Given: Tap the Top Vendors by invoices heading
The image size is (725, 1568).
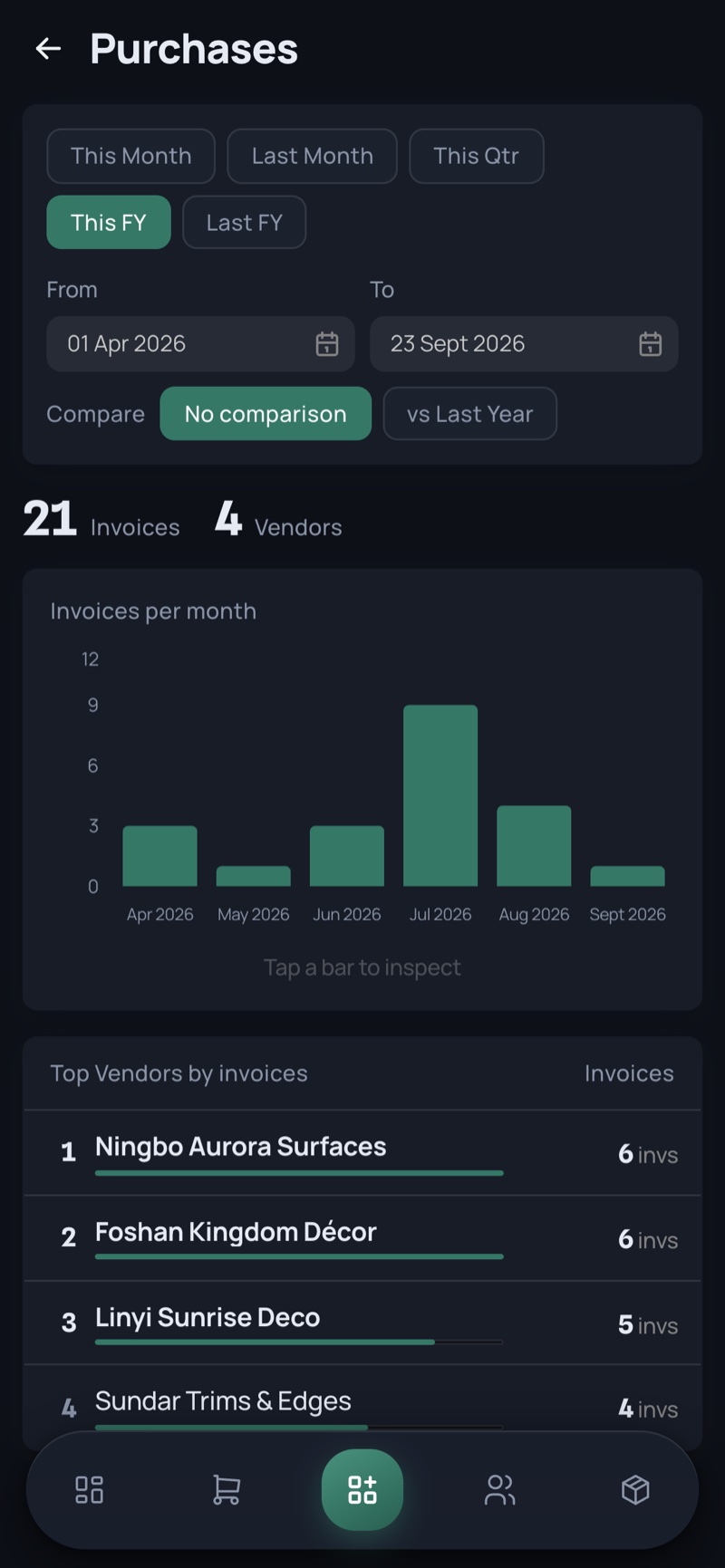Looking at the screenshot, I should click(x=179, y=1073).
